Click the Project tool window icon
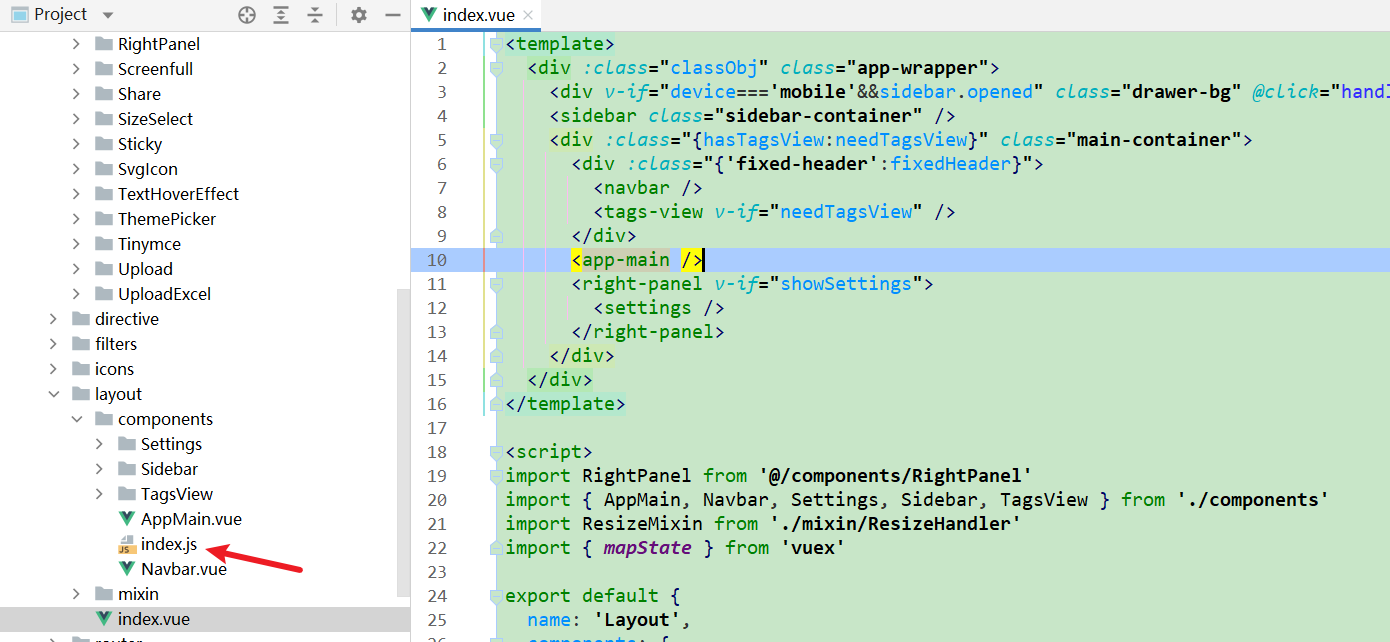The image size is (1390, 642). click(19, 15)
